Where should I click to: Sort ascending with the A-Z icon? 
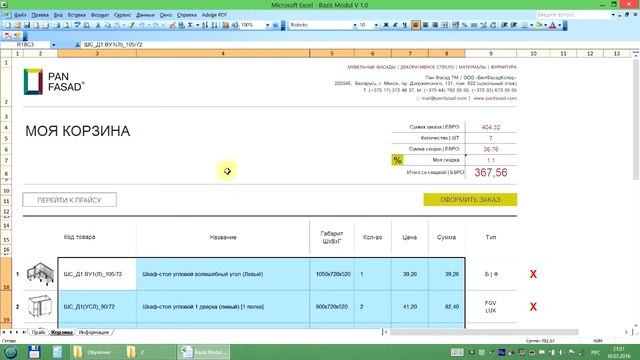[x=205, y=25]
